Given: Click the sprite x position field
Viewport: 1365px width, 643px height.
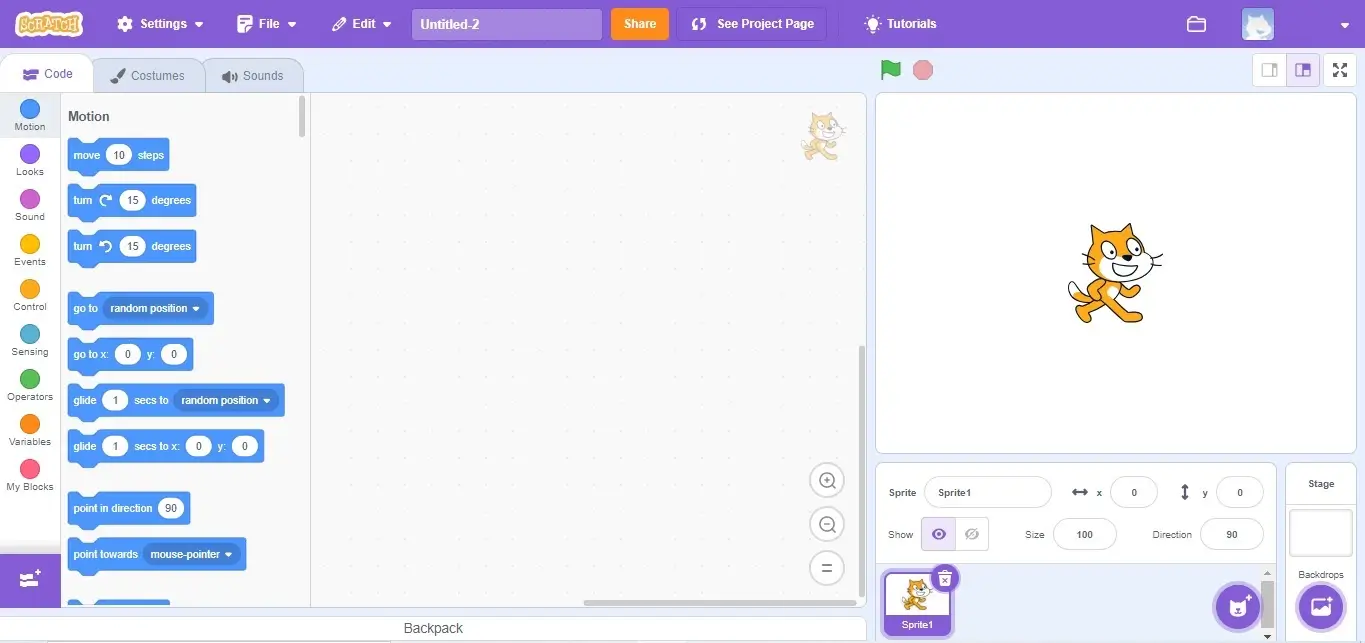Looking at the screenshot, I should coord(1134,492).
